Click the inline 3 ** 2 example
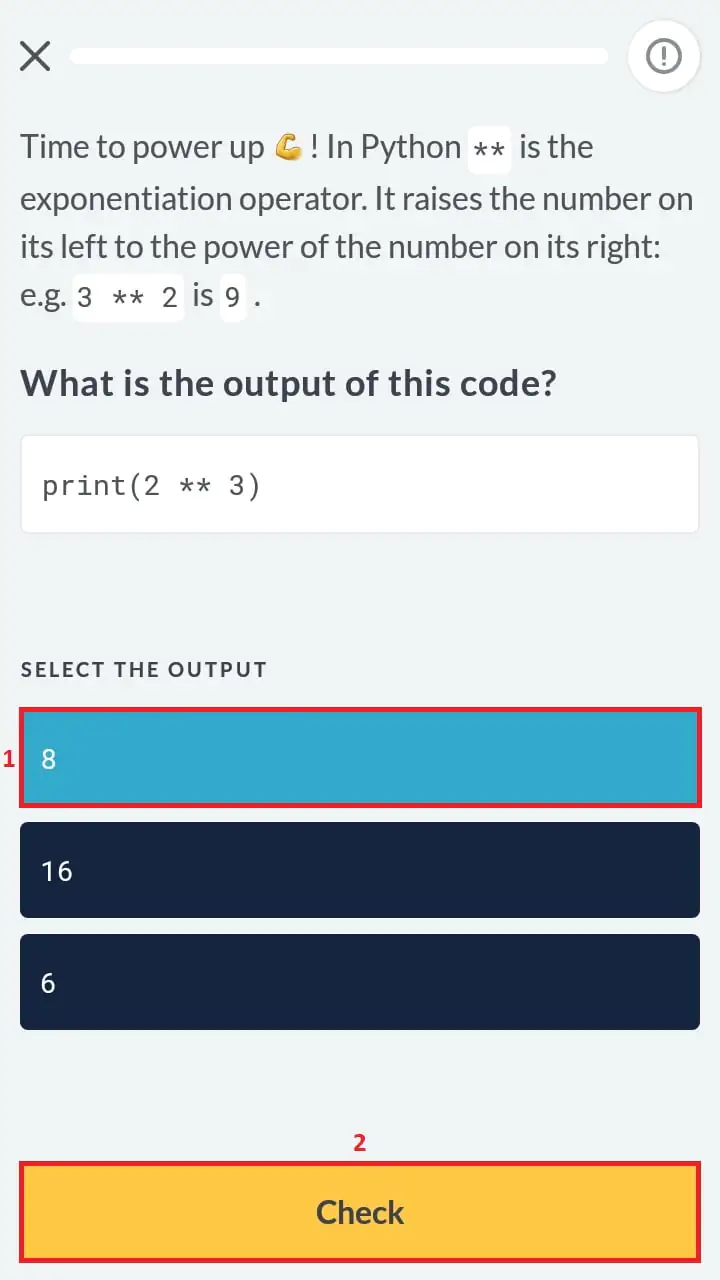Viewport: 720px width, 1280px height. [x=127, y=299]
